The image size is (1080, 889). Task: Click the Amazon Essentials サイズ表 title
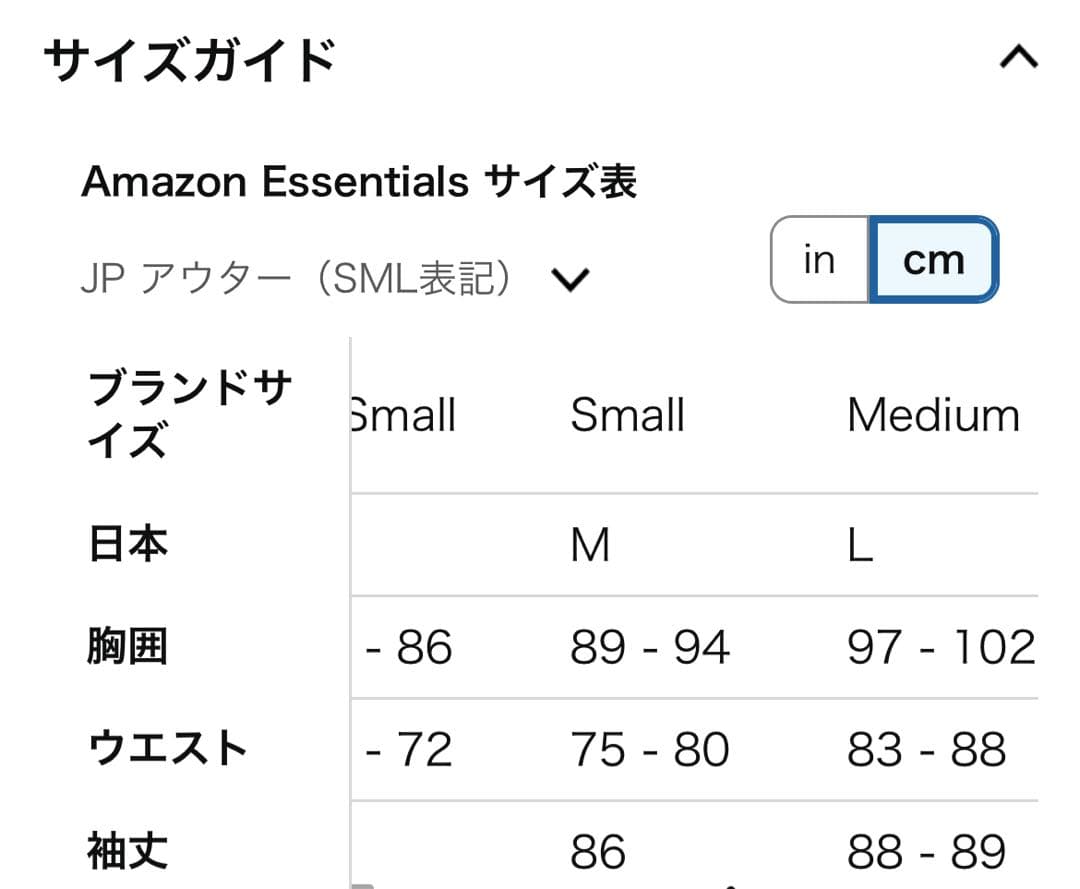click(359, 182)
